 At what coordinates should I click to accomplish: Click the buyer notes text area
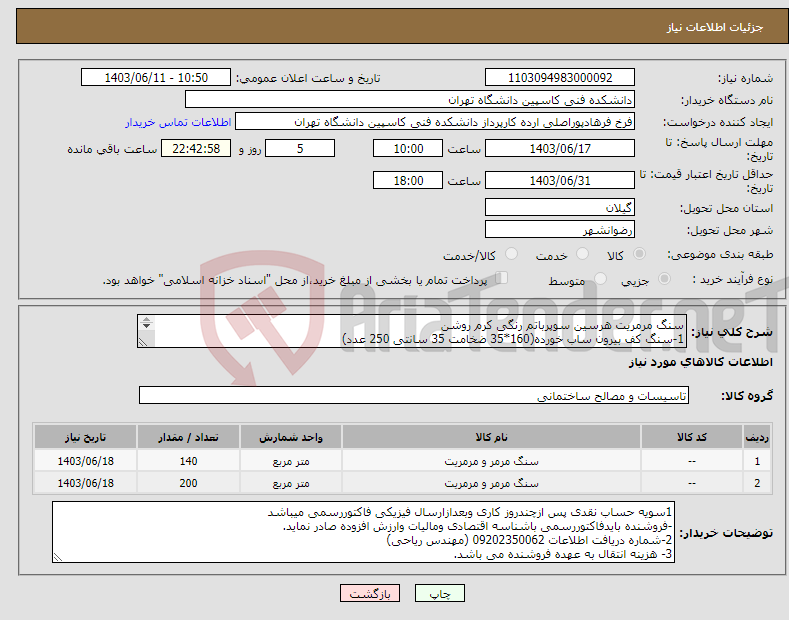363,532
